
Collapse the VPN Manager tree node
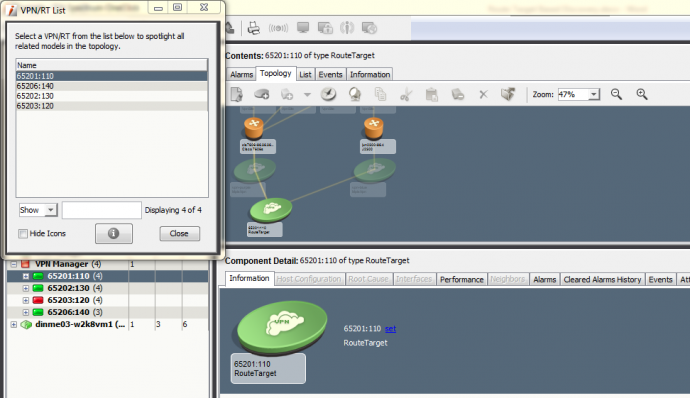14,264
